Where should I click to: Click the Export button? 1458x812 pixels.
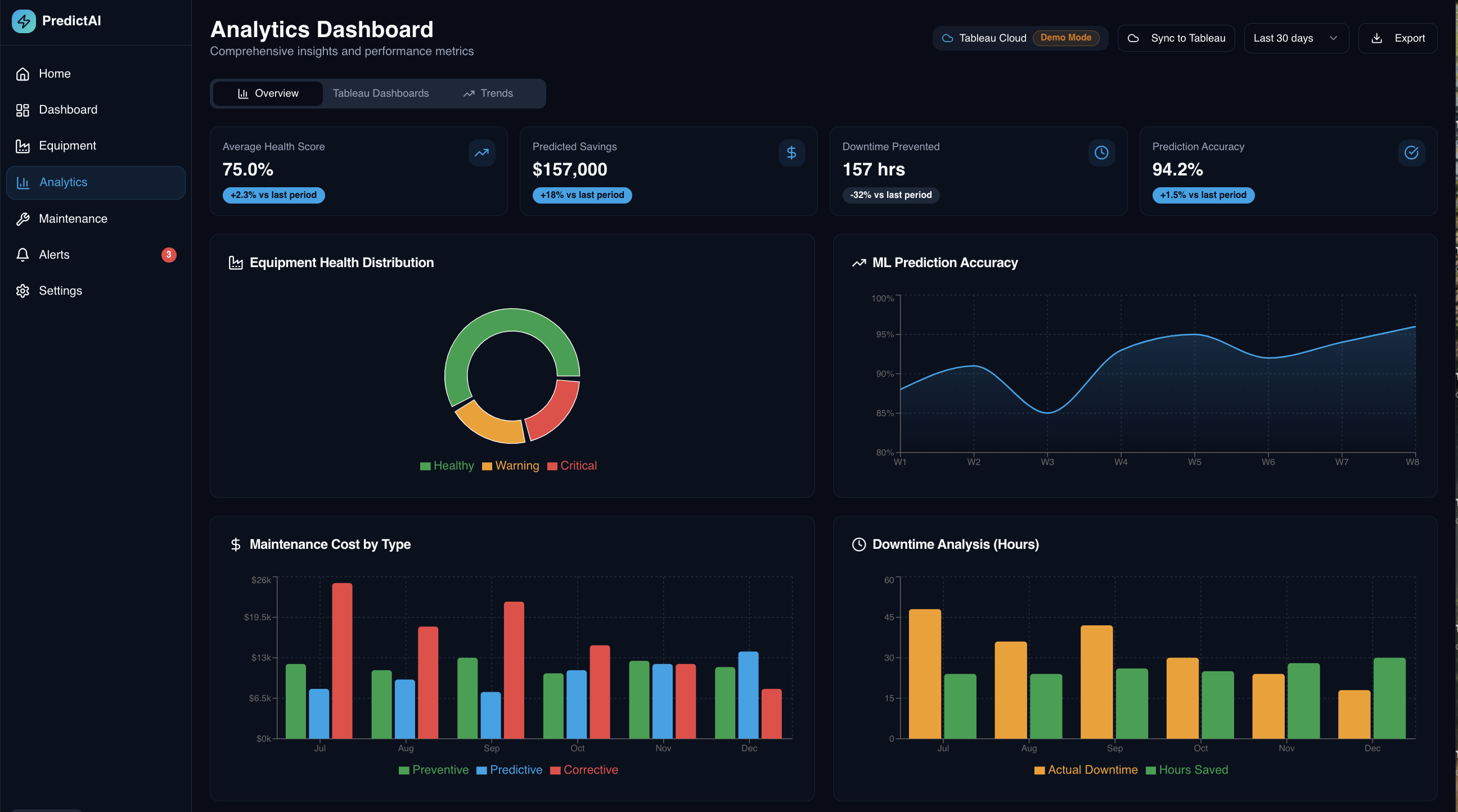(x=1397, y=38)
